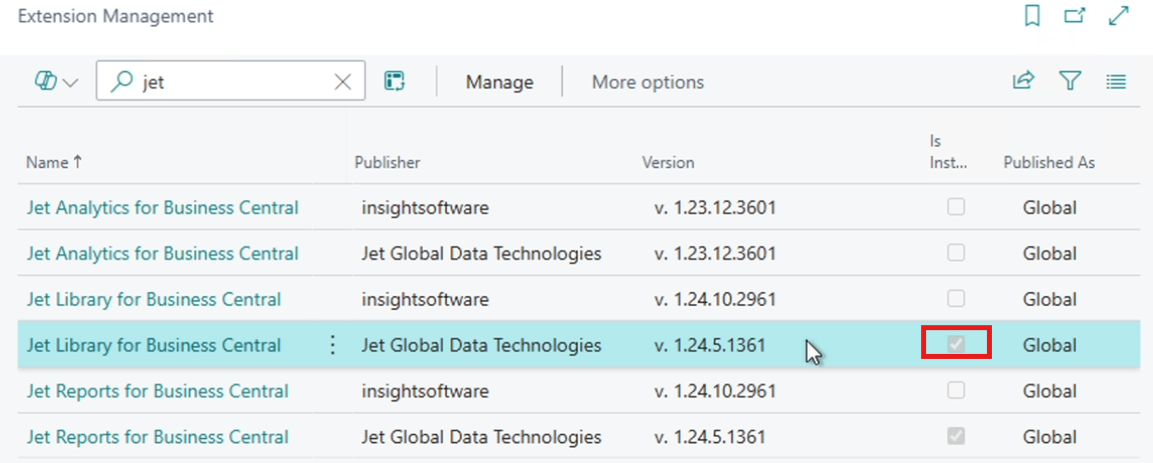Clear the search text with X
Screen dimensions: 1153x463
click(x=343, y=82)
